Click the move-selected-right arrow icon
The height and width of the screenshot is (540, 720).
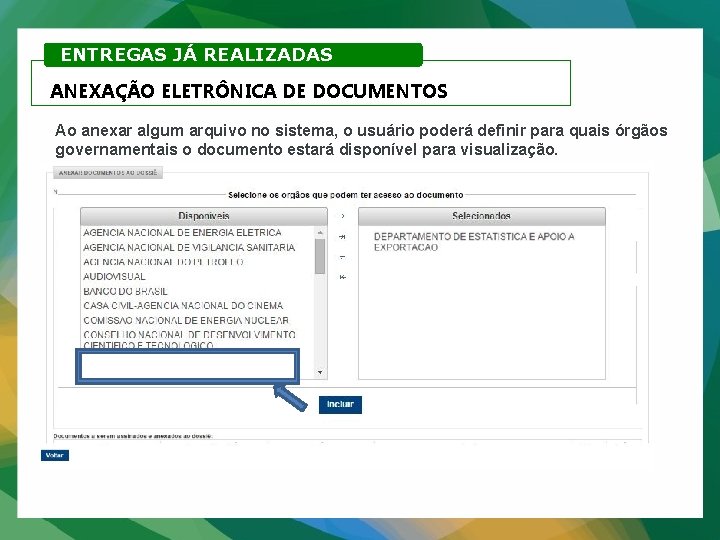coord(343,216)
